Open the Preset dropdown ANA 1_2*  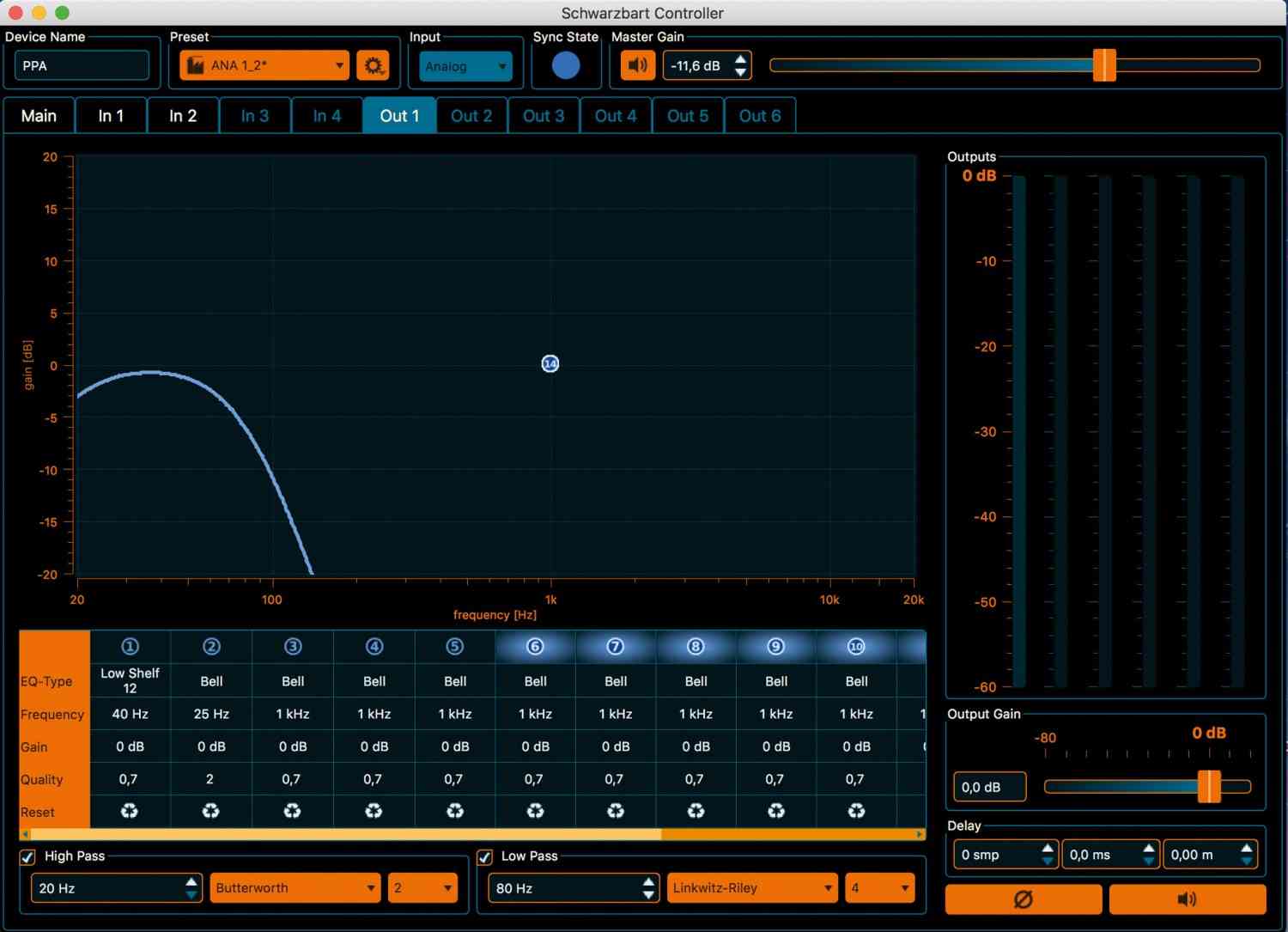(264, 65)
